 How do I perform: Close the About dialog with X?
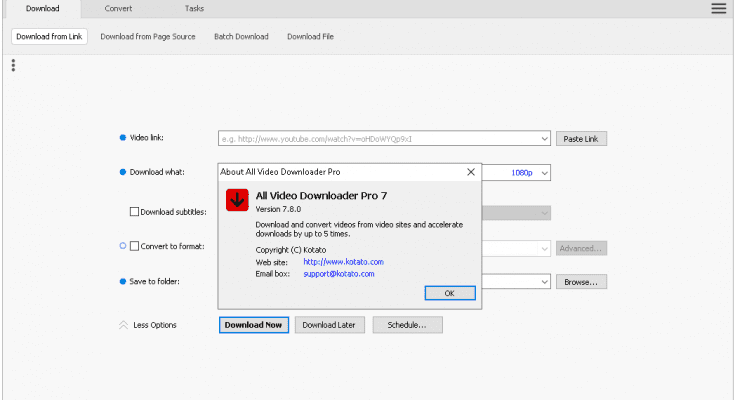point(471,172)
